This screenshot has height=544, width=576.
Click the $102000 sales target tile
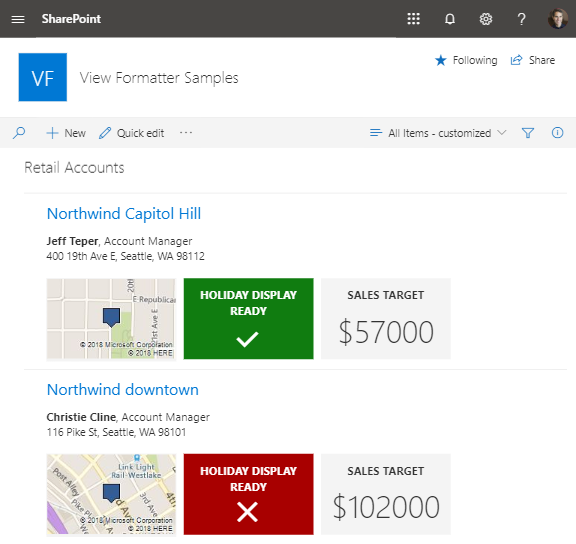(x=386, y=494)
